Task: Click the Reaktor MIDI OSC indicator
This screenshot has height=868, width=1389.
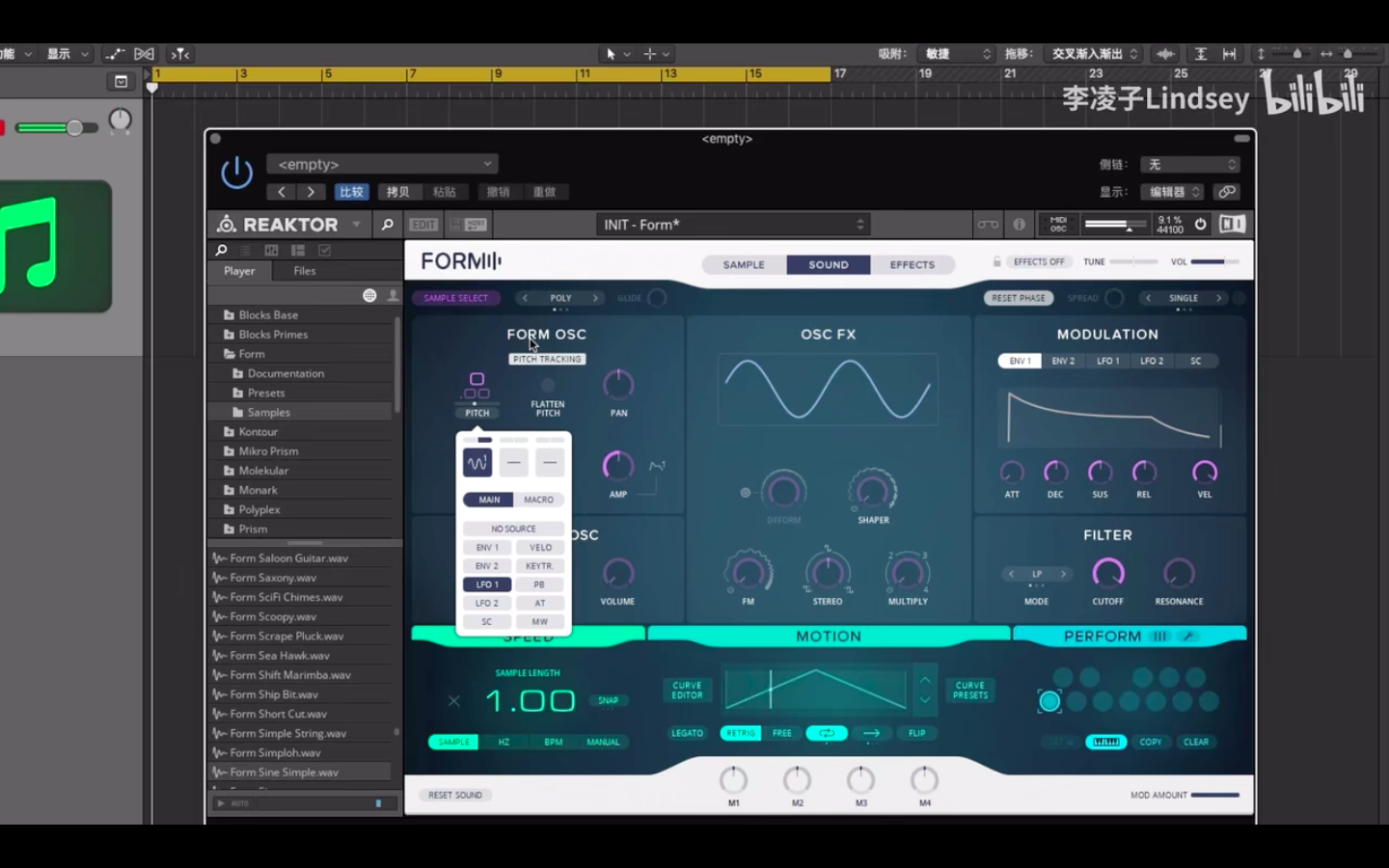Action: tap(1058, 225)
